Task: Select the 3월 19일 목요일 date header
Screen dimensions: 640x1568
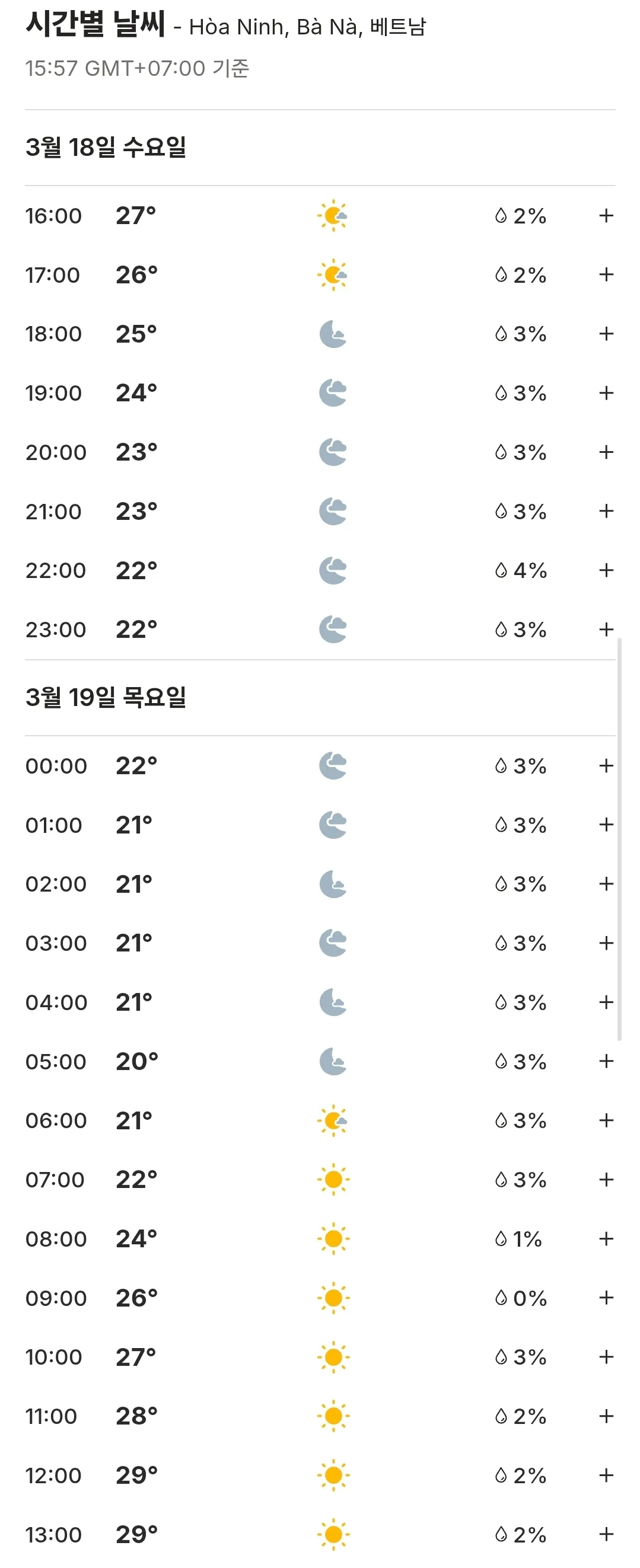Action: click(106, 697)
